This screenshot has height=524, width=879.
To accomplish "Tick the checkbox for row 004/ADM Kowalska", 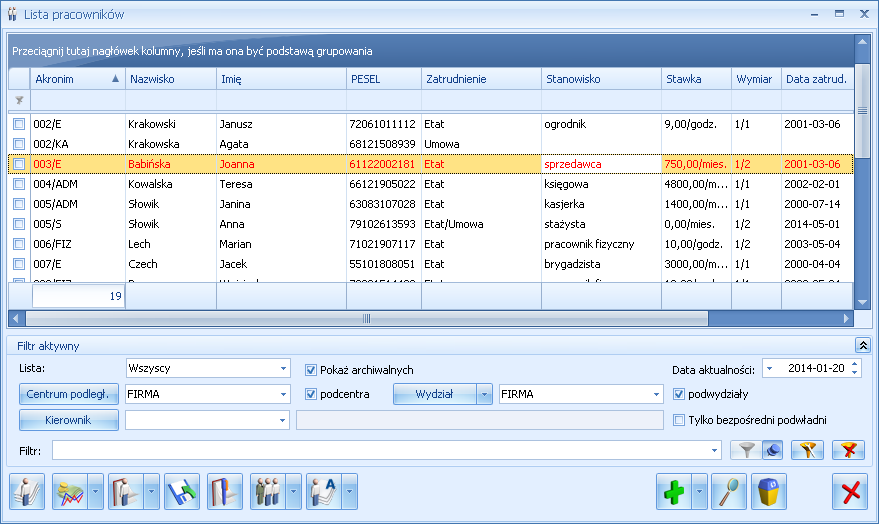I will pyautogui.click(x=19, y=184).
